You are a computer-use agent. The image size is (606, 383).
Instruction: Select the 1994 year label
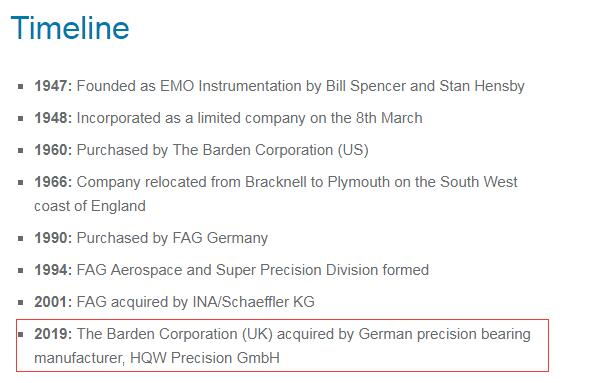coord(53,270)
